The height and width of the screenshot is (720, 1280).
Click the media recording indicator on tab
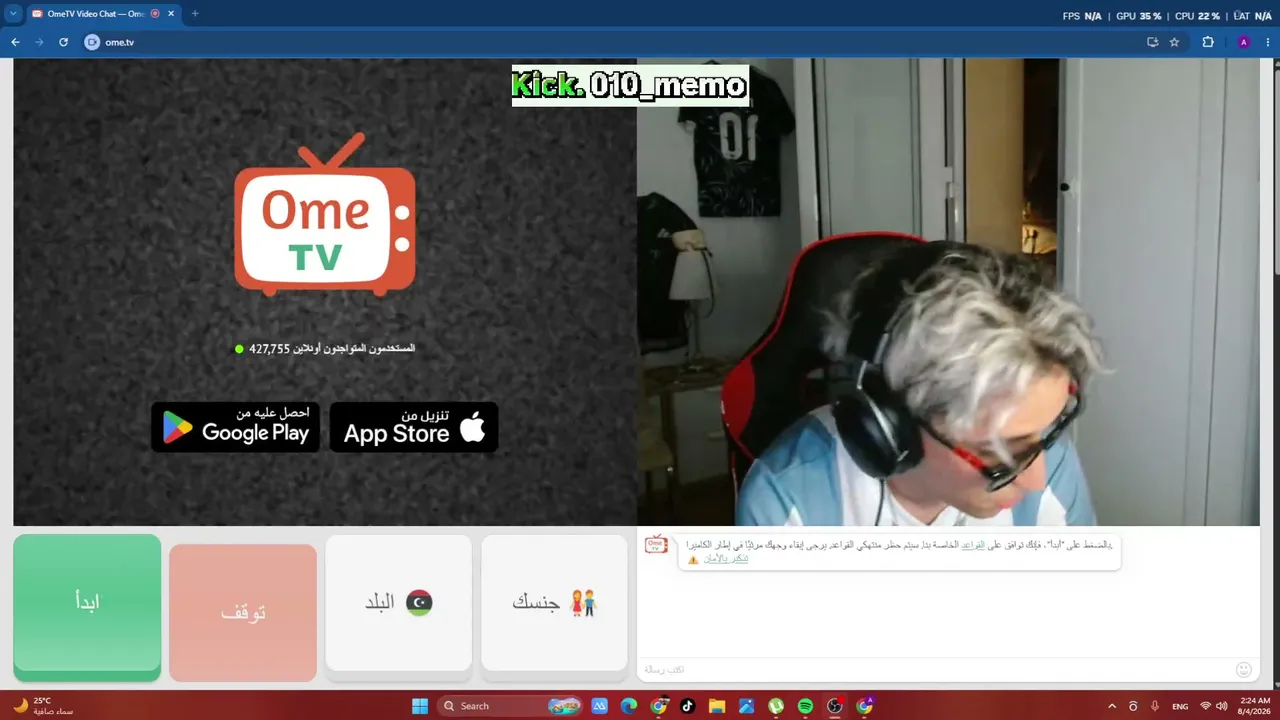pyautogui.click(x=155, y=14)
